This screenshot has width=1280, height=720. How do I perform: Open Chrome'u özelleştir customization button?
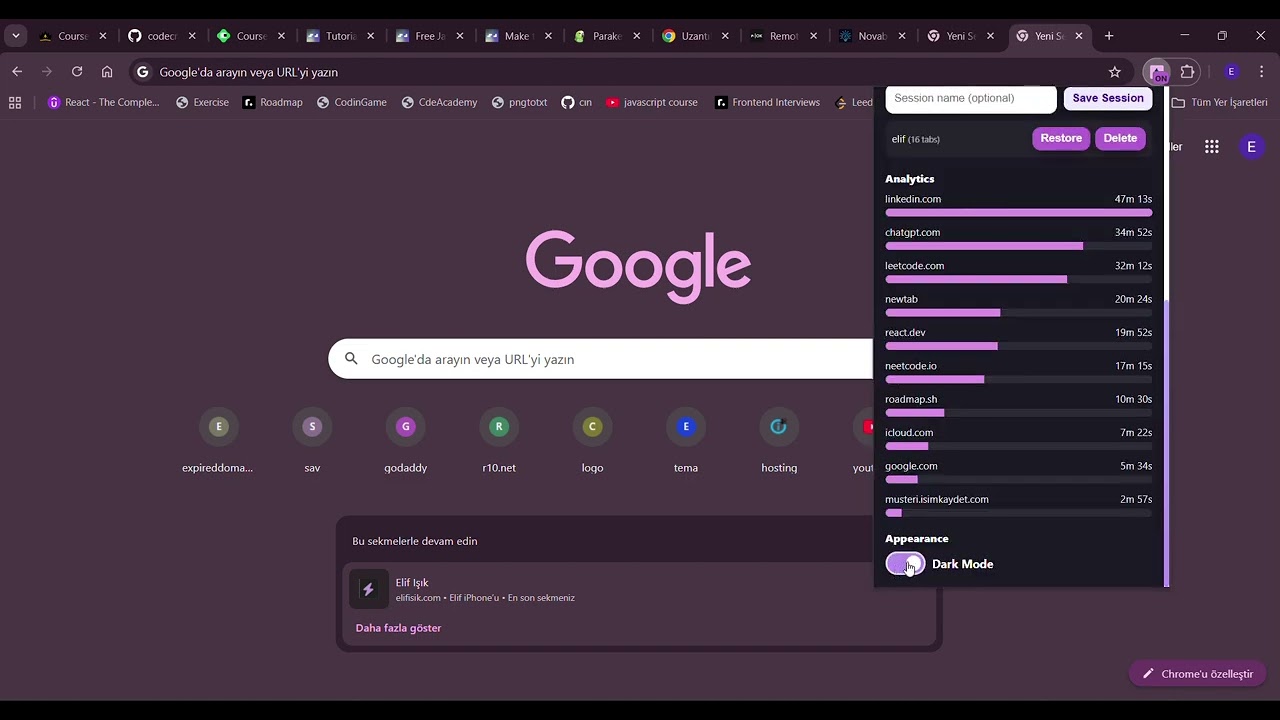pos(1198,674)
